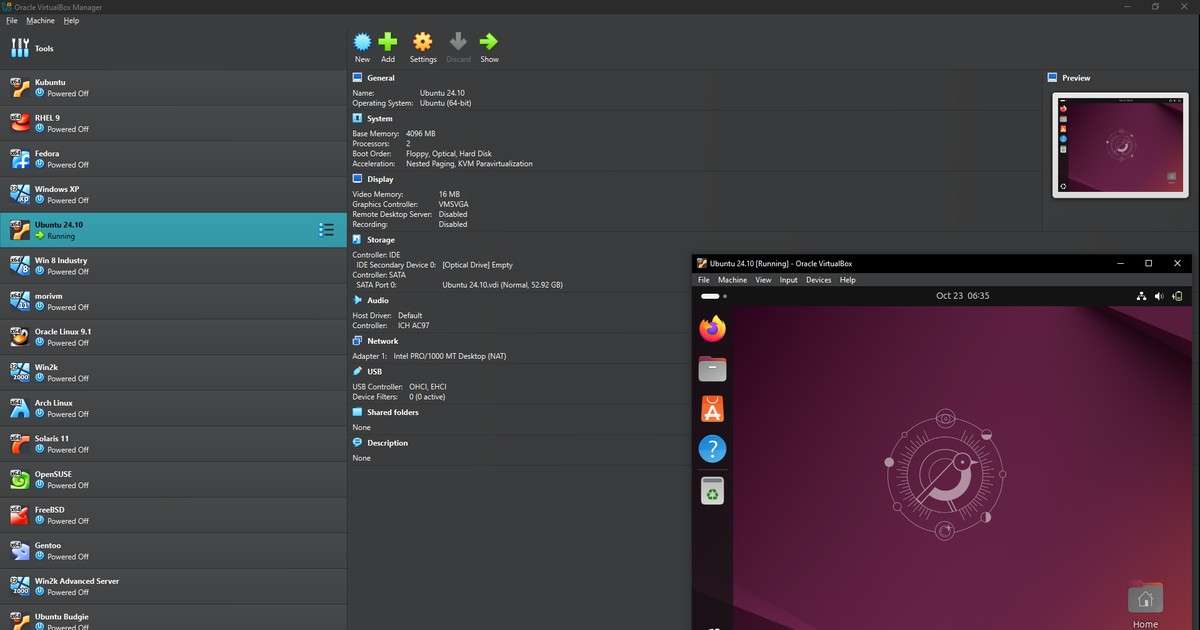Click the Ubuntu VM preview thumbnail

pos(1120,144)
